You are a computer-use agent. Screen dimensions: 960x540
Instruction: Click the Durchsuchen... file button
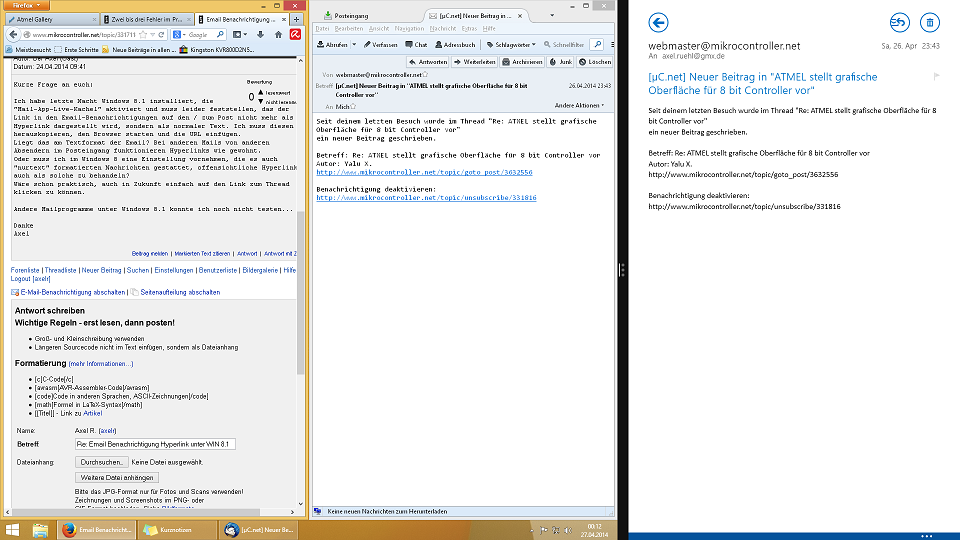tap(102, 462)
